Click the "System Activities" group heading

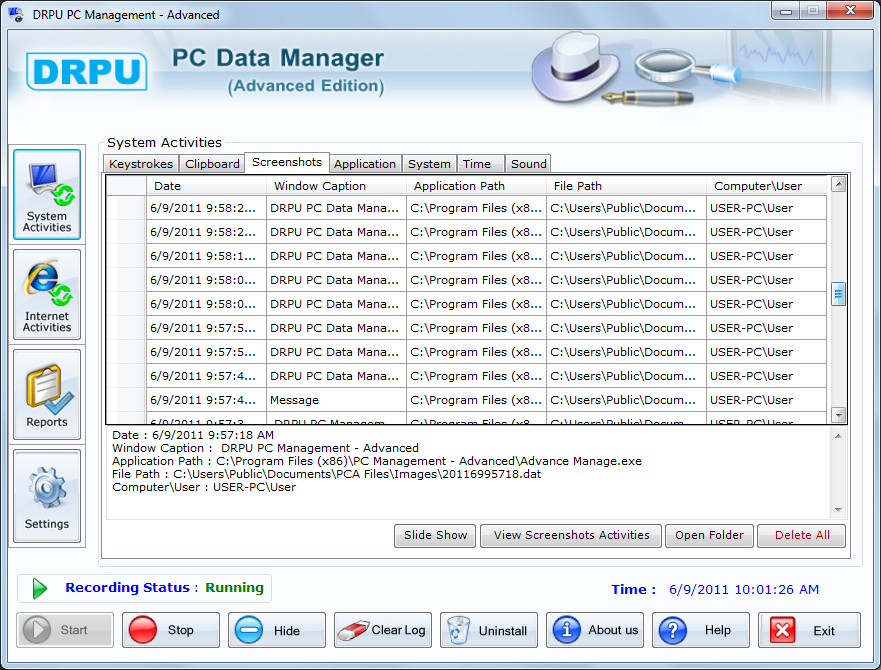click(164, 143)
